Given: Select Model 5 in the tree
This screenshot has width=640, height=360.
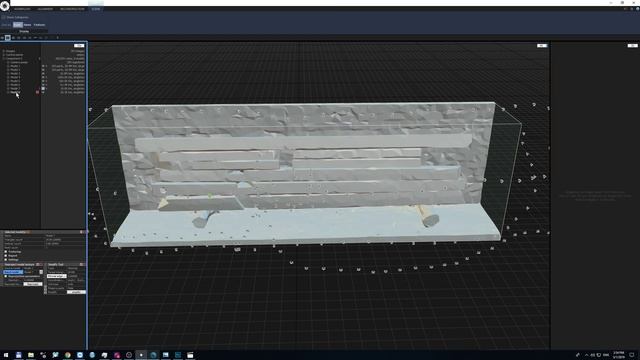Looking at the screenshot, I should coord(15,81).
